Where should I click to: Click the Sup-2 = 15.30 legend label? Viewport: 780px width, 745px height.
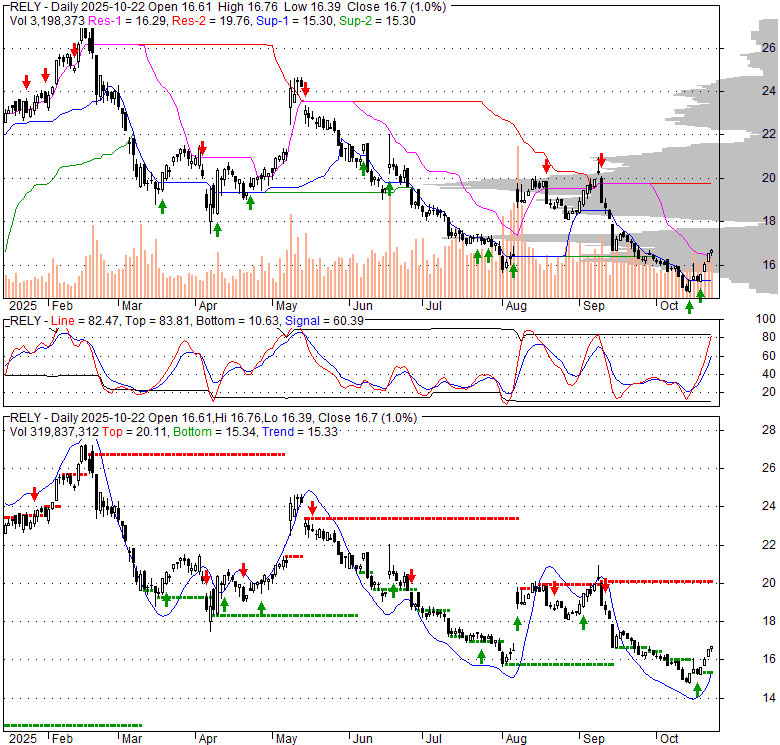(377, 21)
